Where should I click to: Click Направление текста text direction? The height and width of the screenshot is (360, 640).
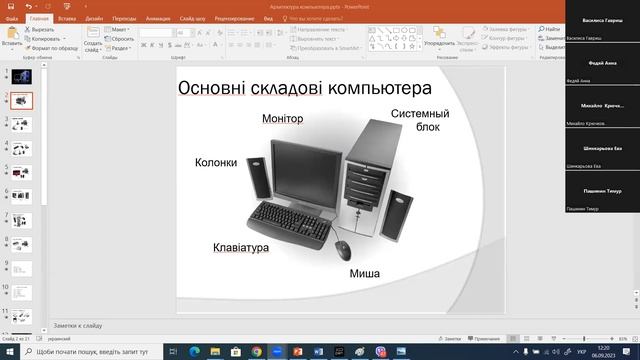pyautogui.click(x=318, y=29)
